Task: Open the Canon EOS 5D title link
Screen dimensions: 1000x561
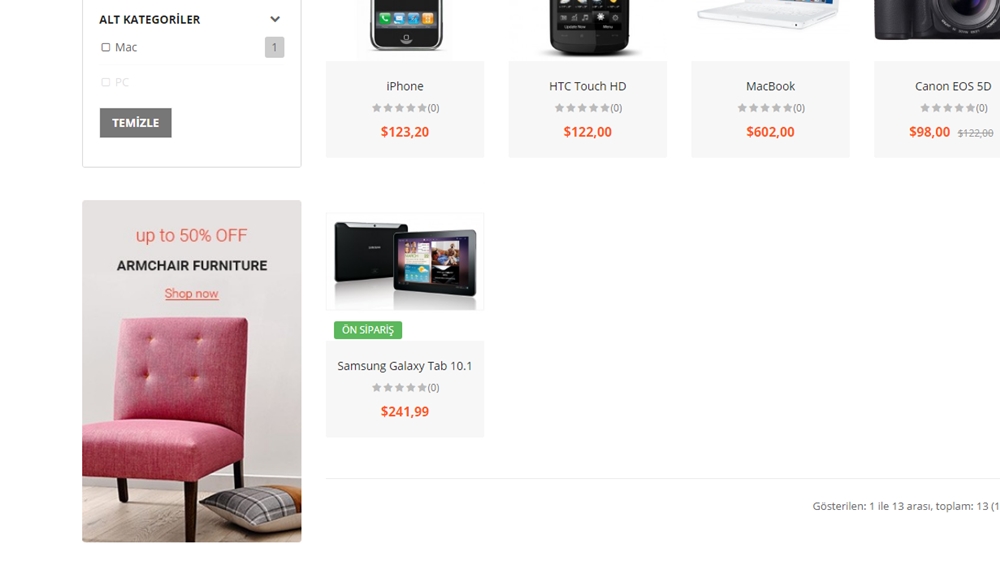Action: tap(953, 86)
